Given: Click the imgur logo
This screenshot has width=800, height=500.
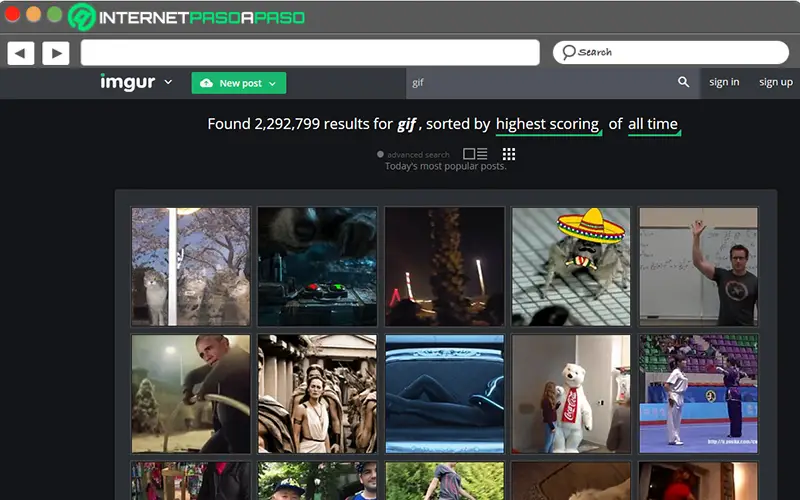Looking at the screenshot, I should (128, 82).
